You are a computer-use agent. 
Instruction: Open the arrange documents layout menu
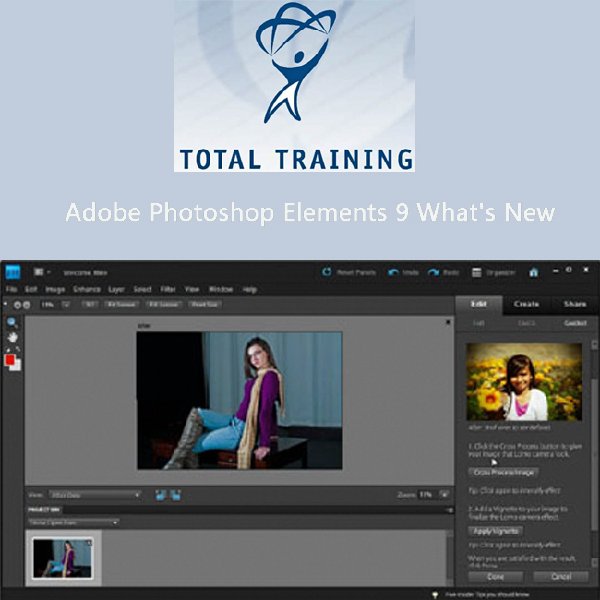coord(41,272)
